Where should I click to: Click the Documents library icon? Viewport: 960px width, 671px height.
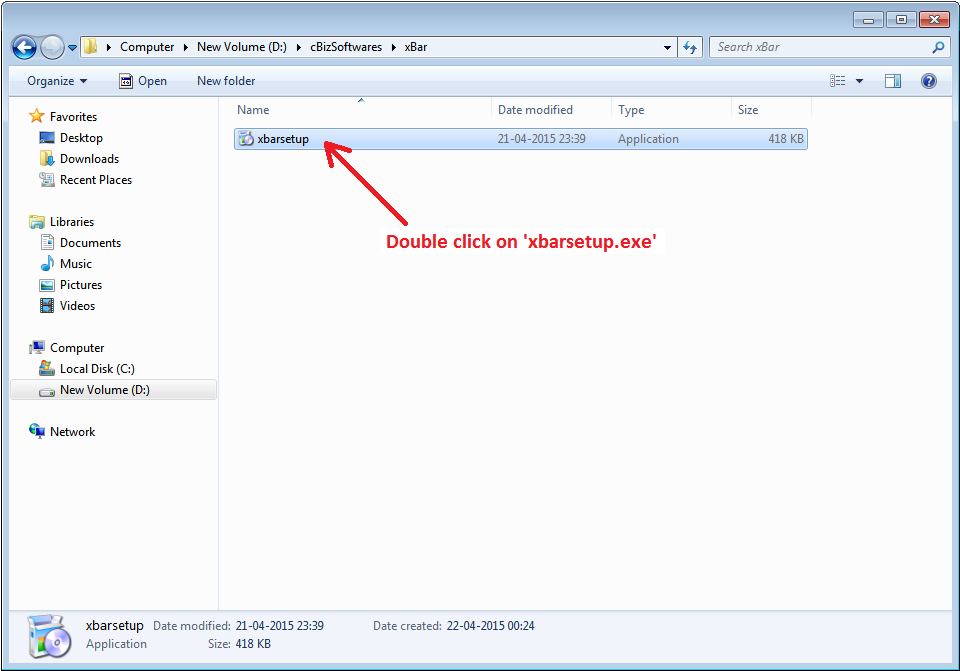point(47,242)
